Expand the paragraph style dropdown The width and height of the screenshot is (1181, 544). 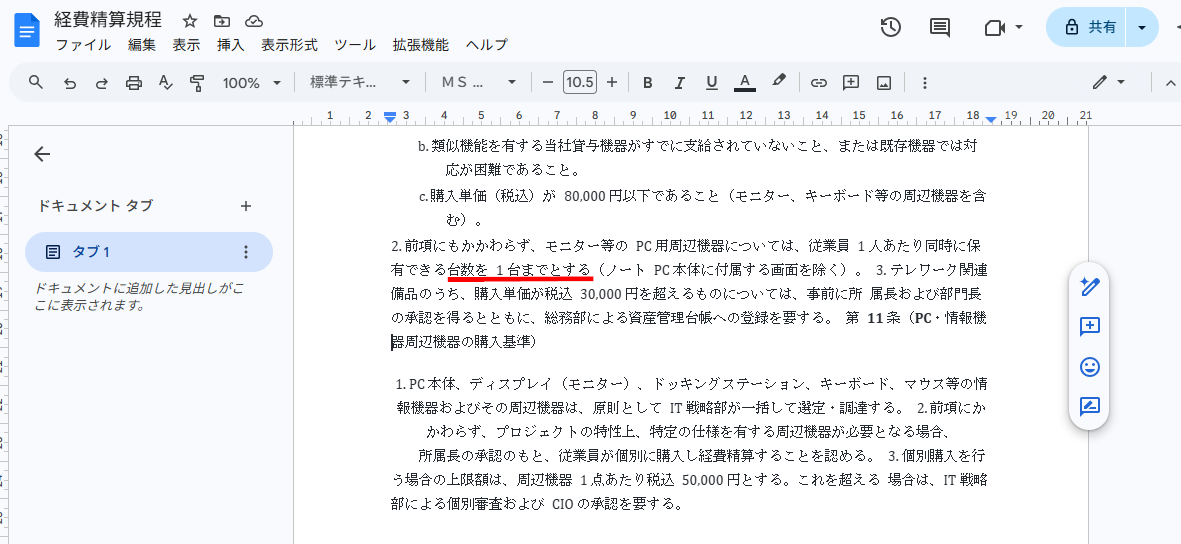click(x=360, y=83)
